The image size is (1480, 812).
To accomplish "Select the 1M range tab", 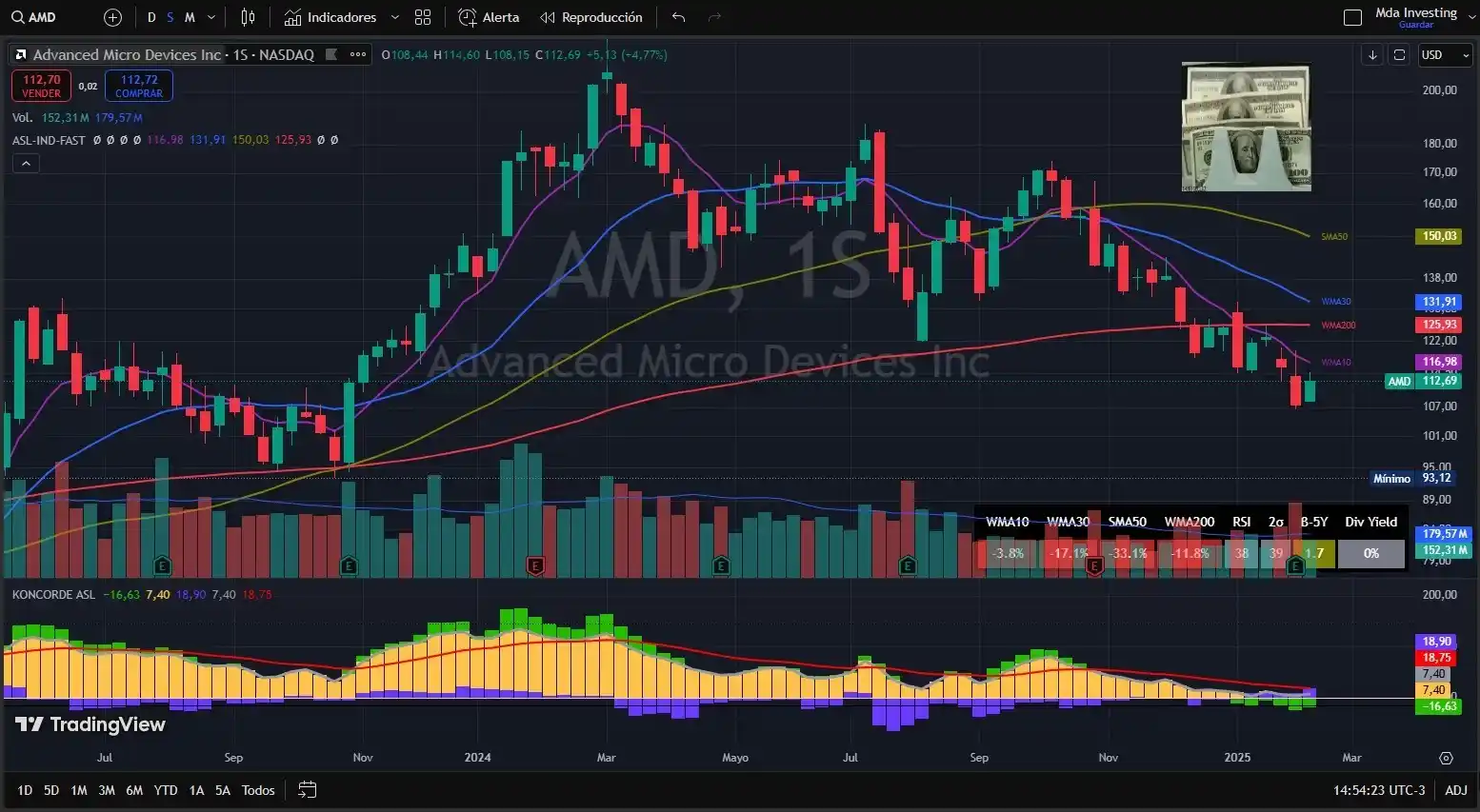I will [79, 790].
